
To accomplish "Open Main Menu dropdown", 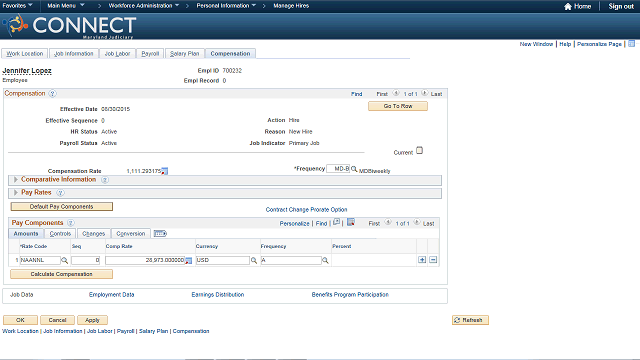I will point(66,6).
